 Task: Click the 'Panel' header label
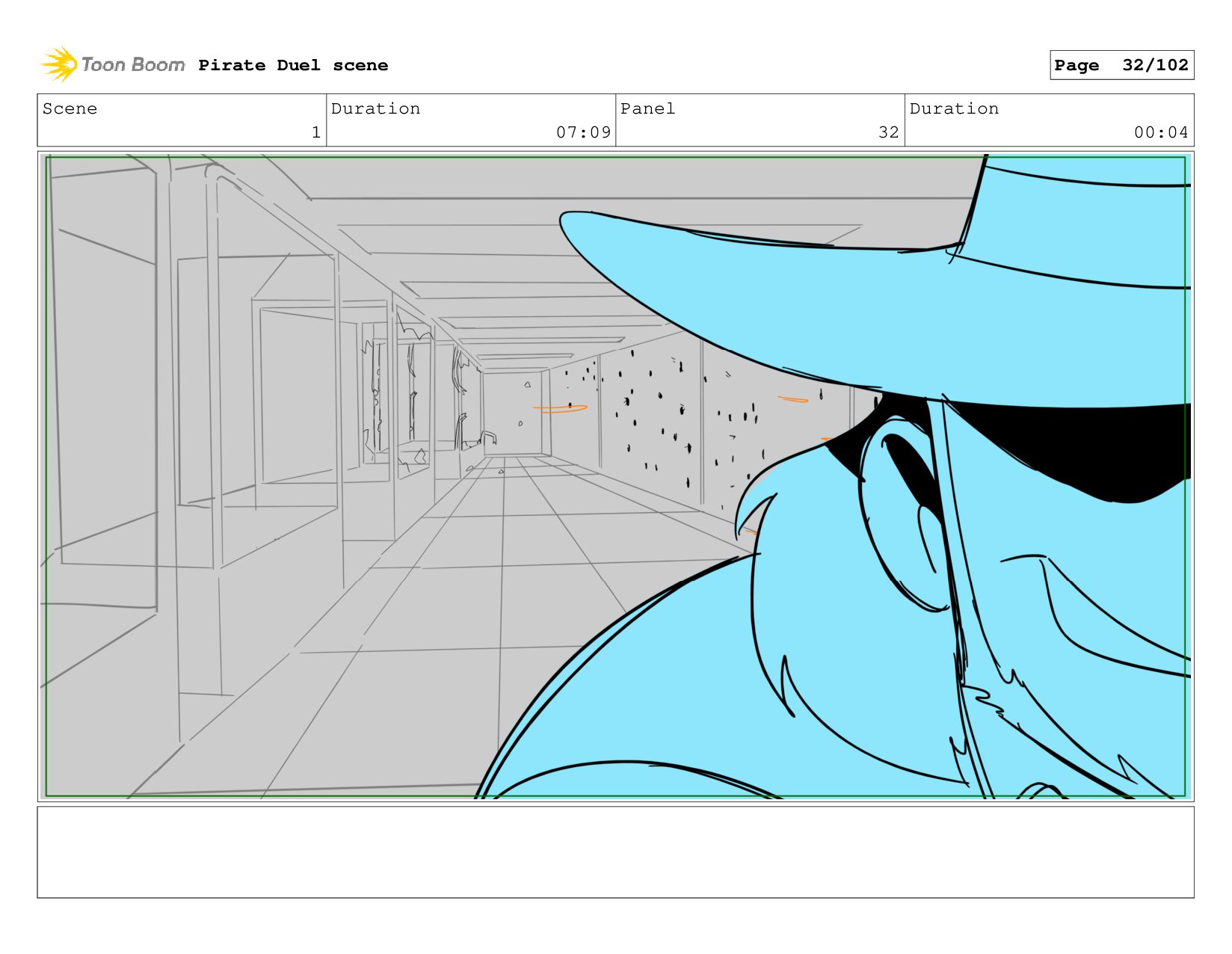647,108
